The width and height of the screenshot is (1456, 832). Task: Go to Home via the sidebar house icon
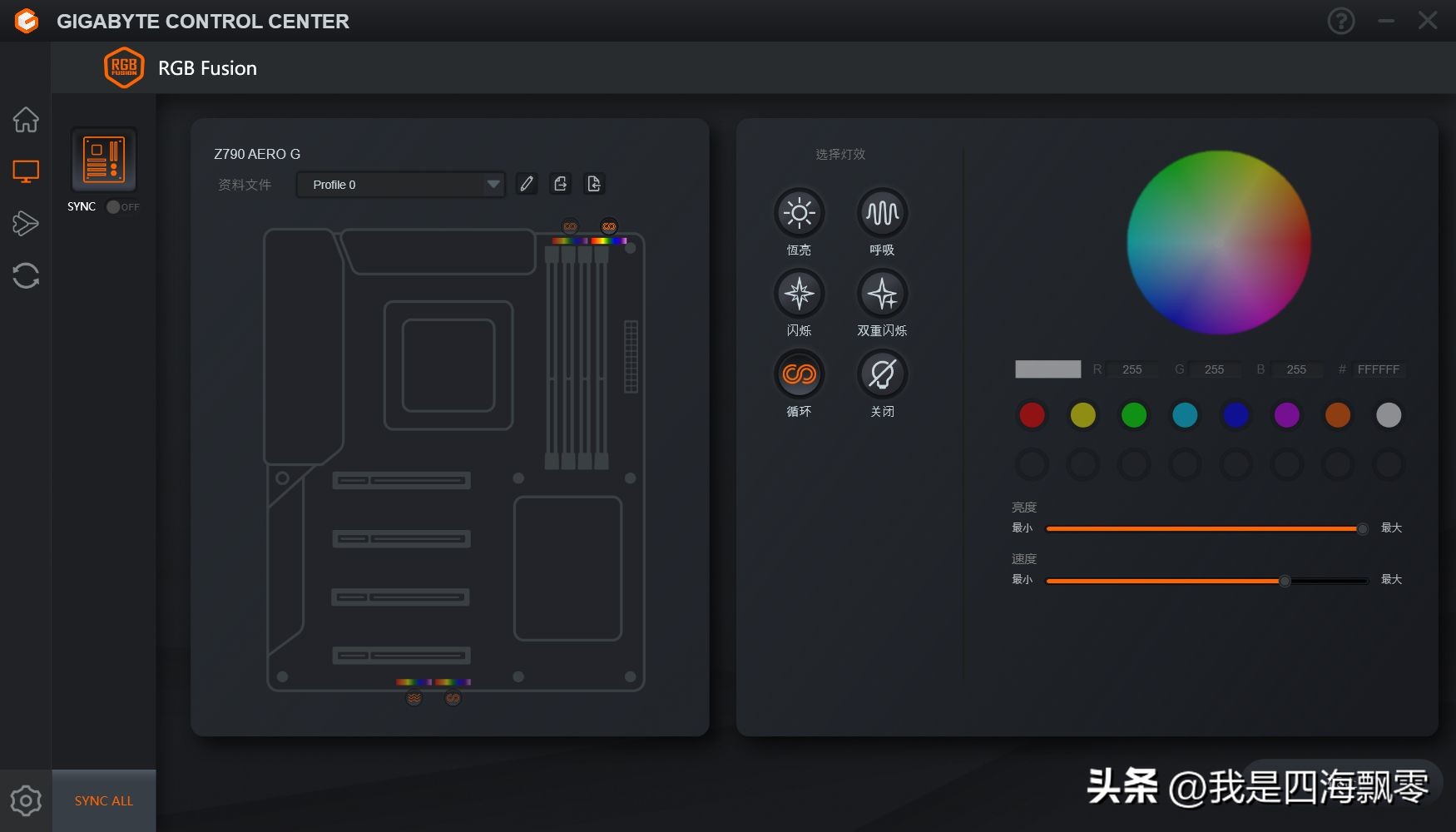click(26, 120)
